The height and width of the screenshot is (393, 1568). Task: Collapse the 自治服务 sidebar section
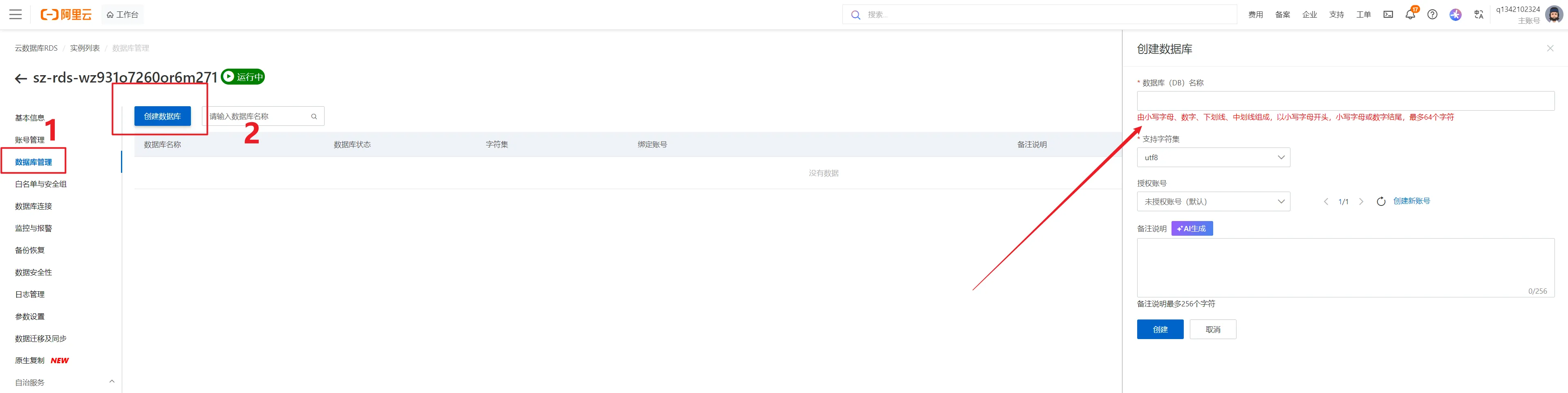point(112,382)
